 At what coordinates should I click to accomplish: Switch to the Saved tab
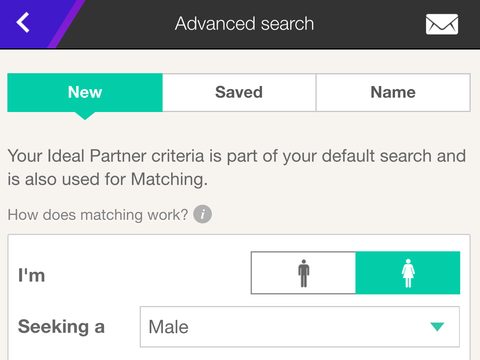(x=239, y=92)
